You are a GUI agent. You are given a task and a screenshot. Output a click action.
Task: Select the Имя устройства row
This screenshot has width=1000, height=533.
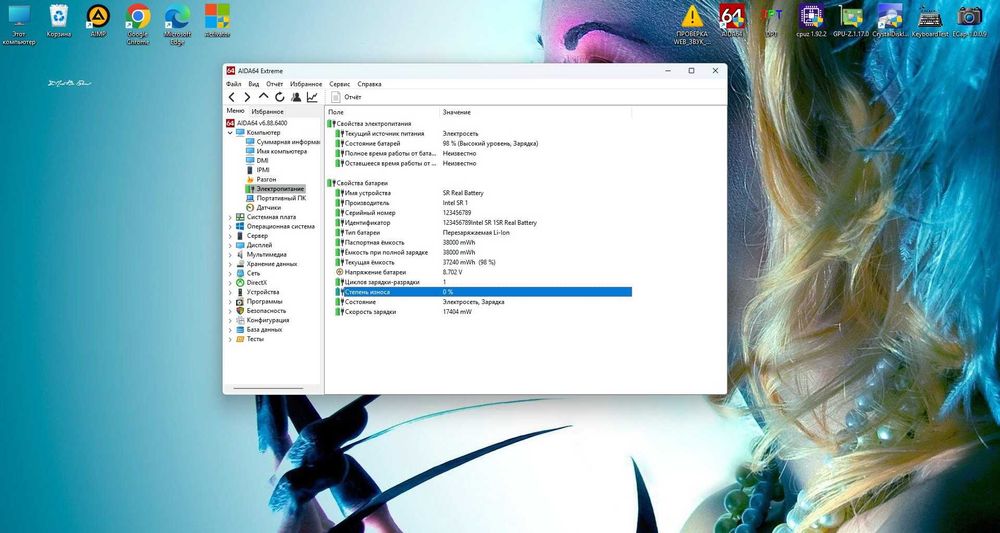click(x=478, y=193)
